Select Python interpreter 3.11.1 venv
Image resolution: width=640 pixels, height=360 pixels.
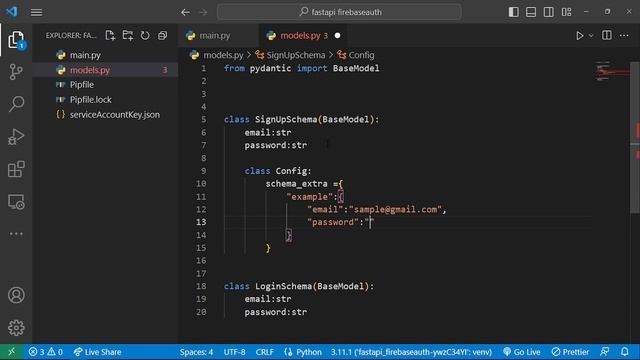coord(411,352)
